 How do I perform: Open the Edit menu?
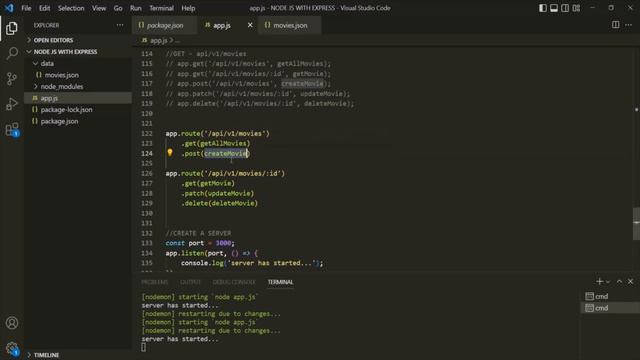(x=44, y=8)
